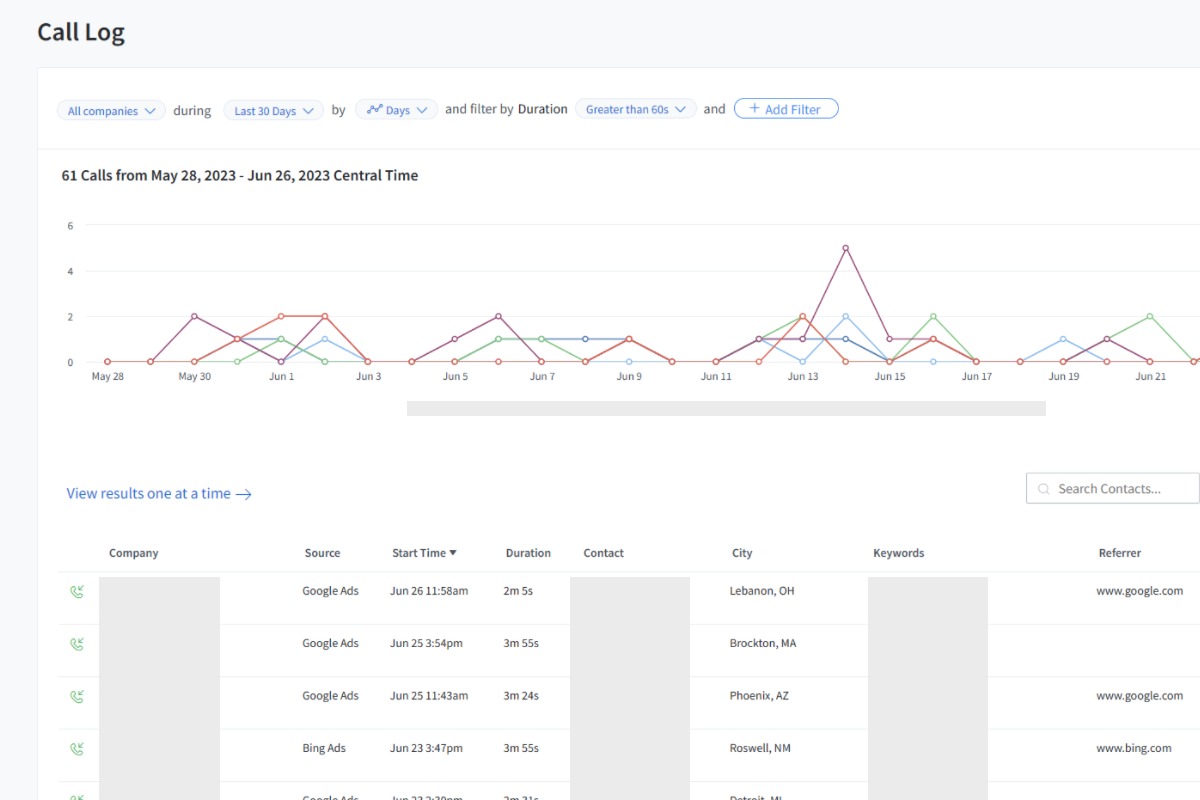Open the Last 30 Days date range dropdown
The image size is (1200, 800).
(x=273, y=110)
